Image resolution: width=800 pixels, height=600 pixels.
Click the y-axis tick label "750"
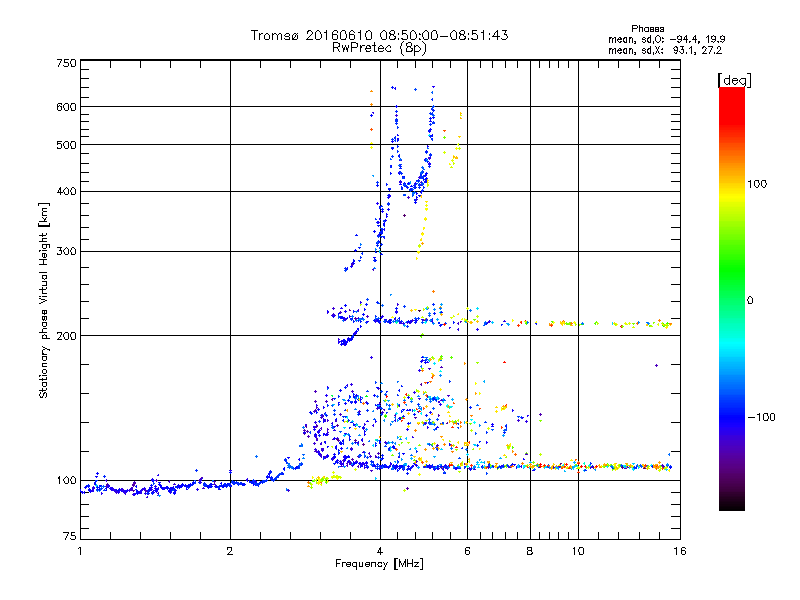(66, 63)
